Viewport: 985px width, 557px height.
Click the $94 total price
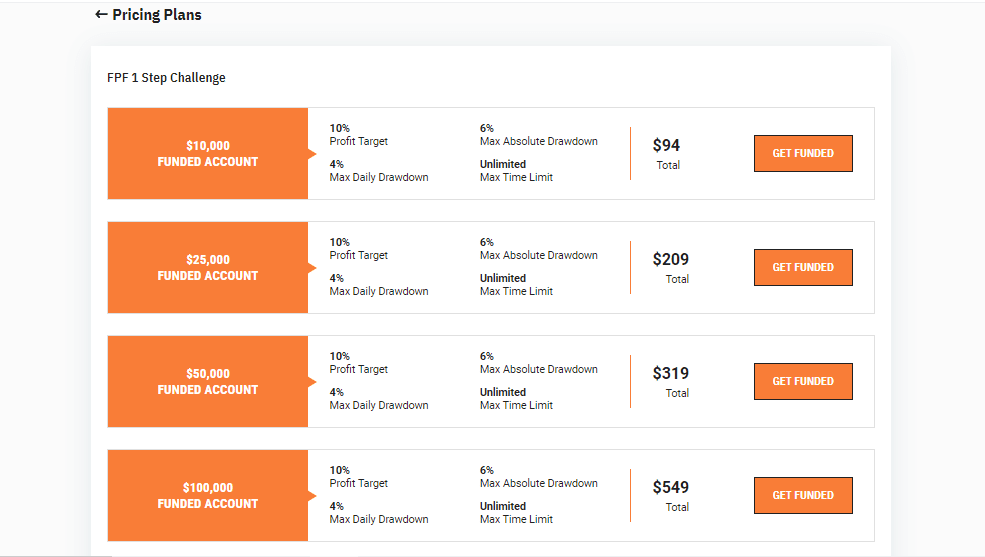[x=666, y=146]
